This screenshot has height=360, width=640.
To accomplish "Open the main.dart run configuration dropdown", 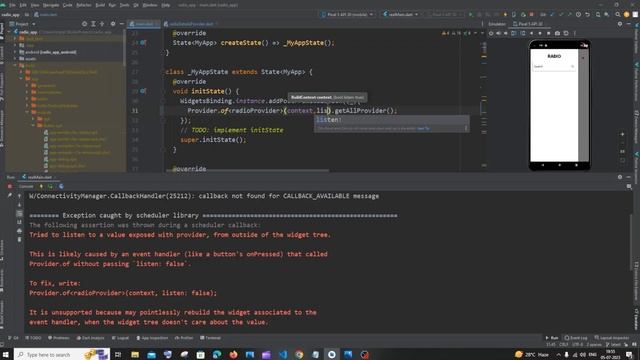I will (x=400, y=14).
